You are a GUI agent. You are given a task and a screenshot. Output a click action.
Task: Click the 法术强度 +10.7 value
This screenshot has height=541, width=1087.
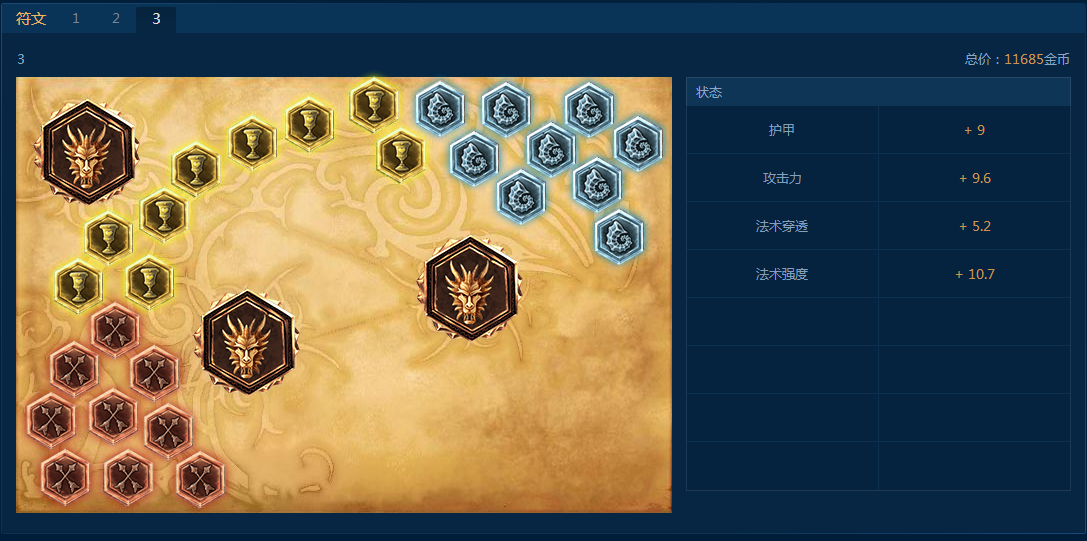coord(975,274)
